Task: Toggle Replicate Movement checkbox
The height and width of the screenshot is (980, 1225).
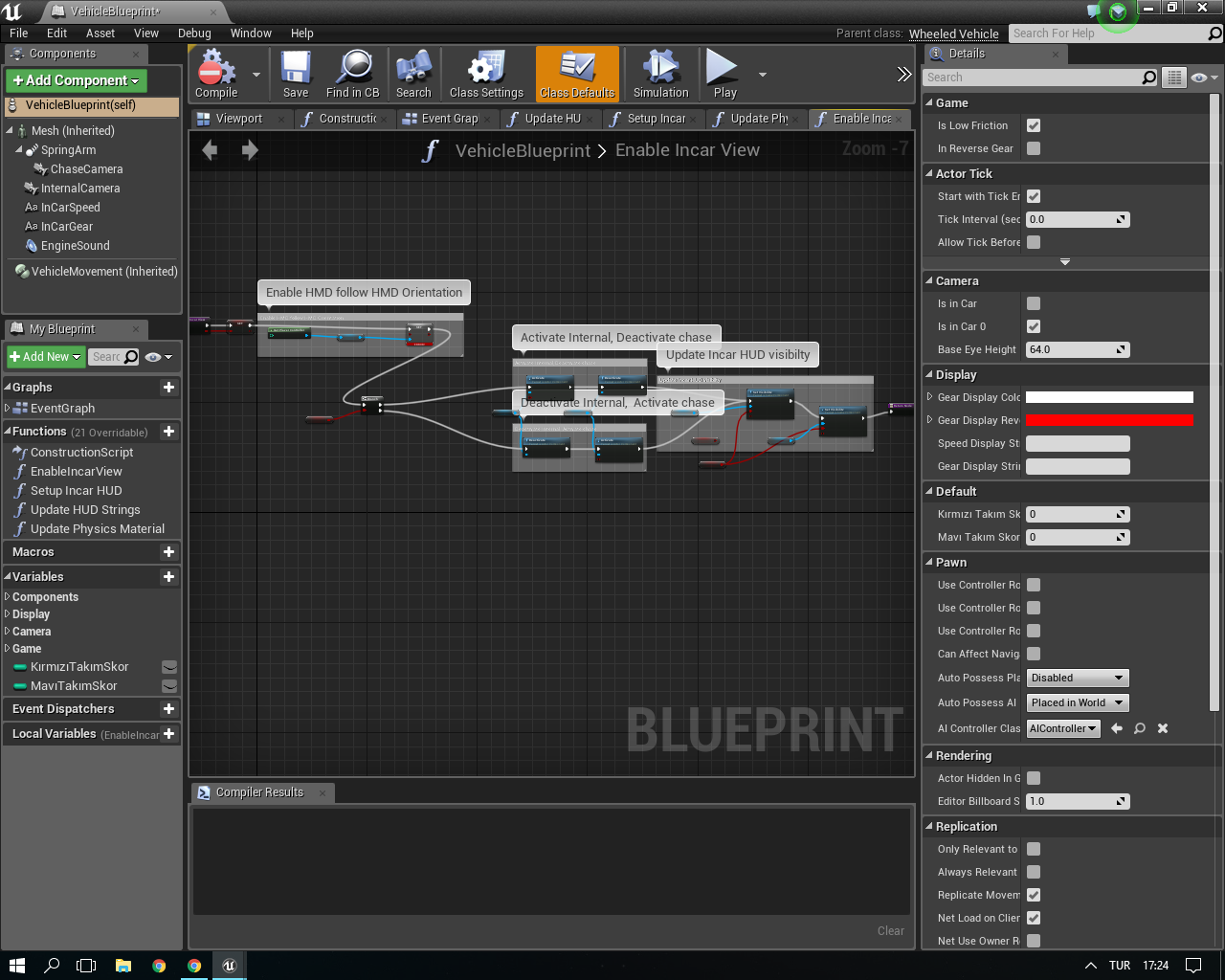Action: pos(1034,895)
